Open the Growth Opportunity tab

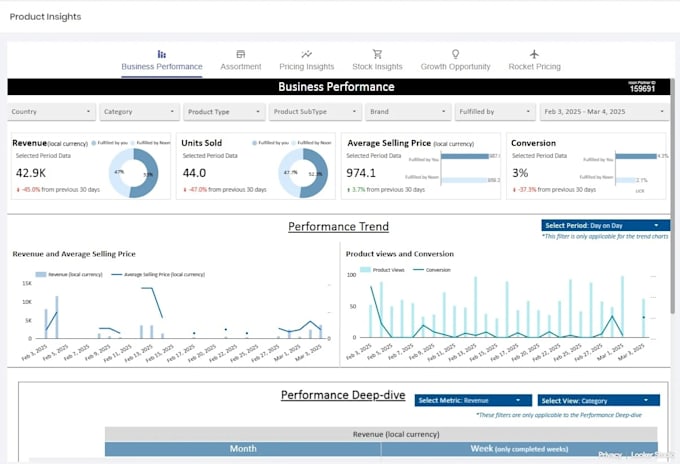(x=455, y=62)
